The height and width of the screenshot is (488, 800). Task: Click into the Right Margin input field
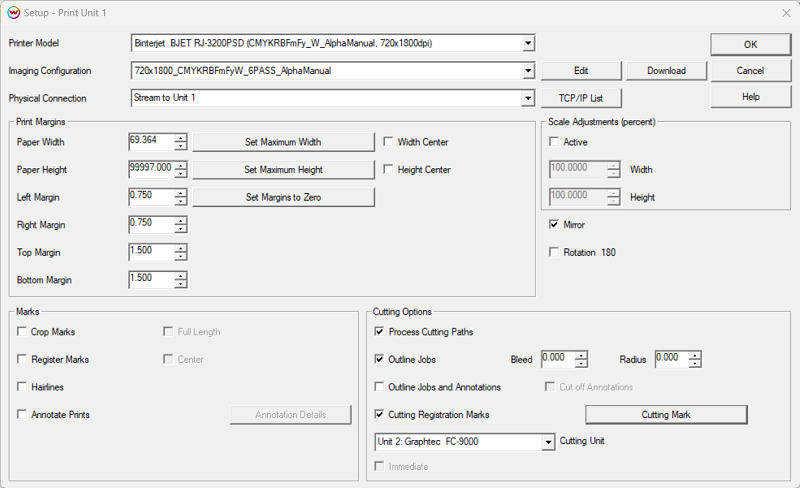click(x=152, y=224)
